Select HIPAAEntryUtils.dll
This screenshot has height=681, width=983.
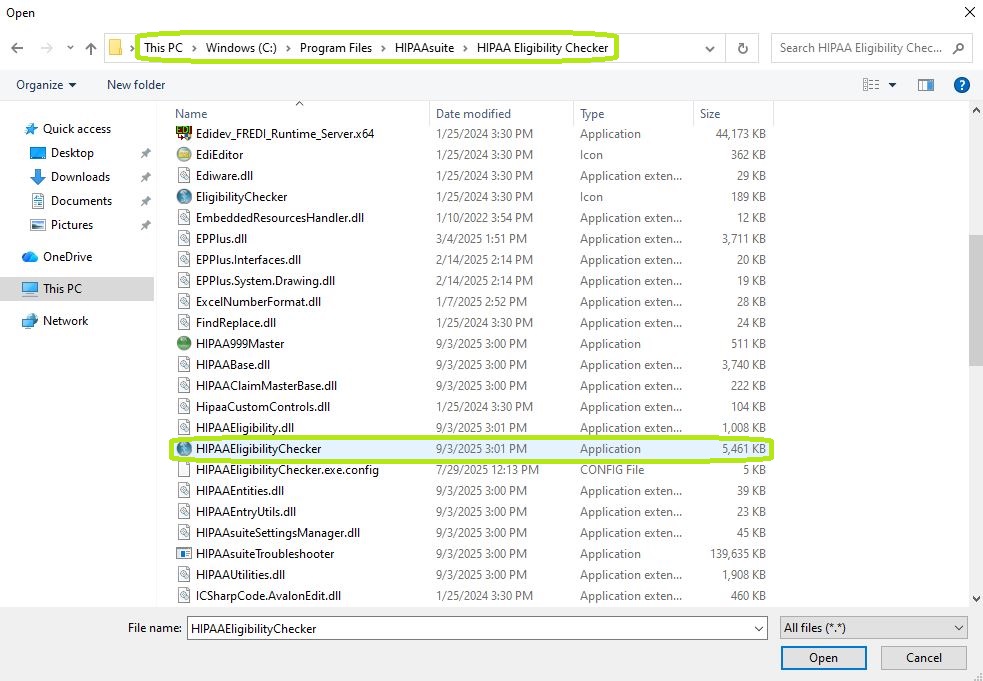point(246,512)
